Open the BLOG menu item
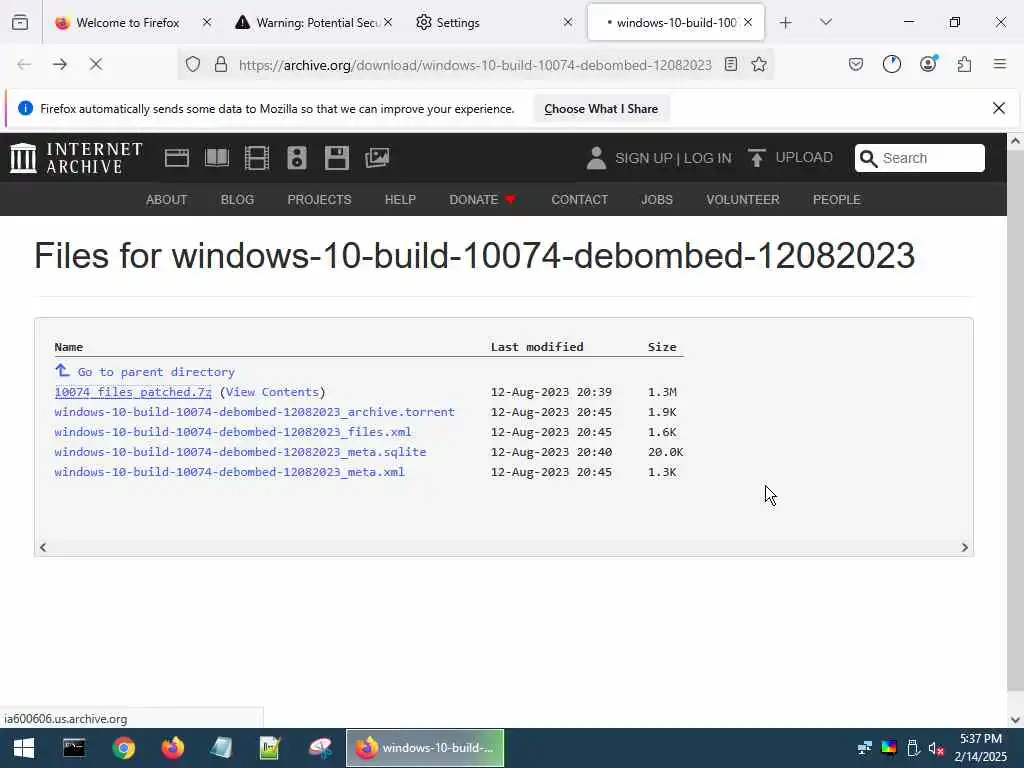The image size is (1024, 768). pyautogui.click(x=237, y=200)
